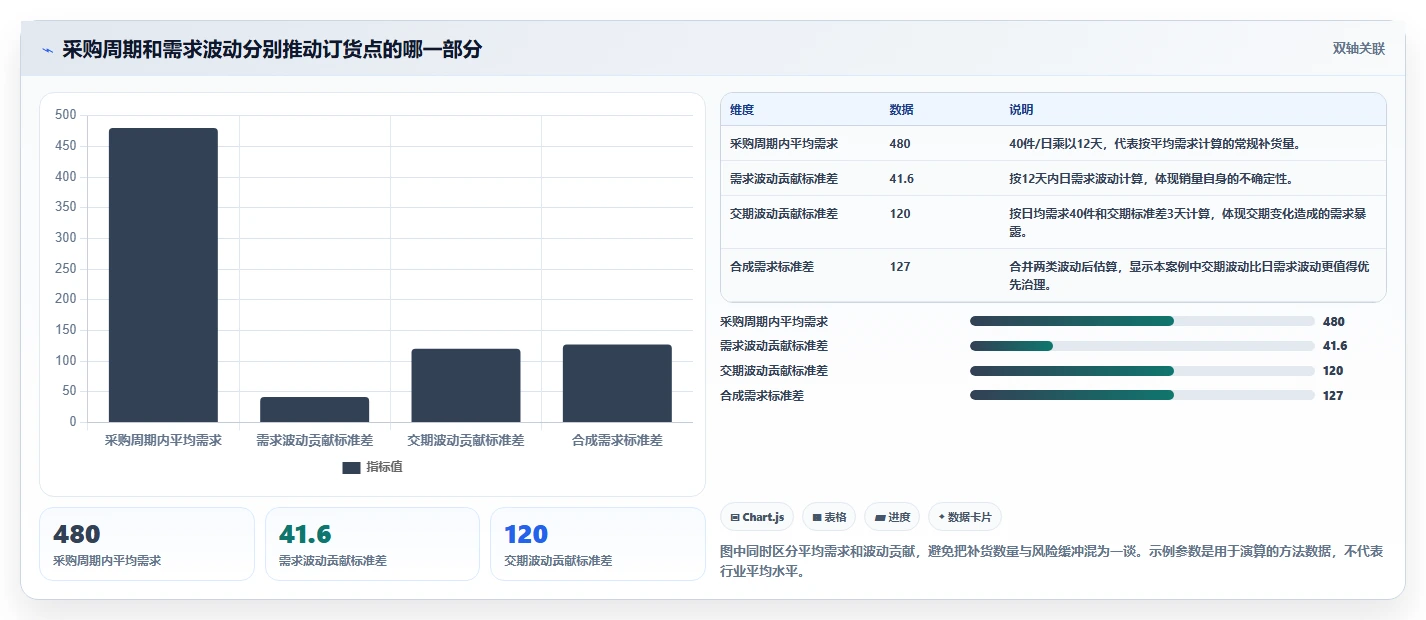The image size is (1426, 620).
Task: Click table cell 交期波动贡献标准差 in 维度 column
Action: click(x=784, y=214)
